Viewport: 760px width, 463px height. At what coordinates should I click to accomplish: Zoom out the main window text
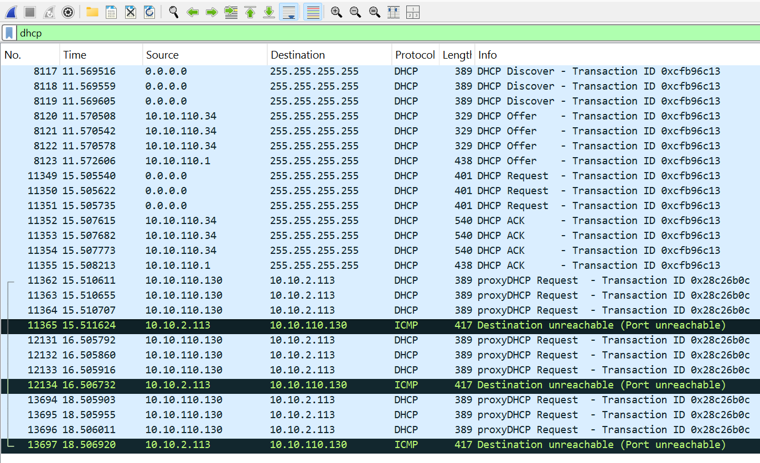pyautogui.click(x=355, y=12)
